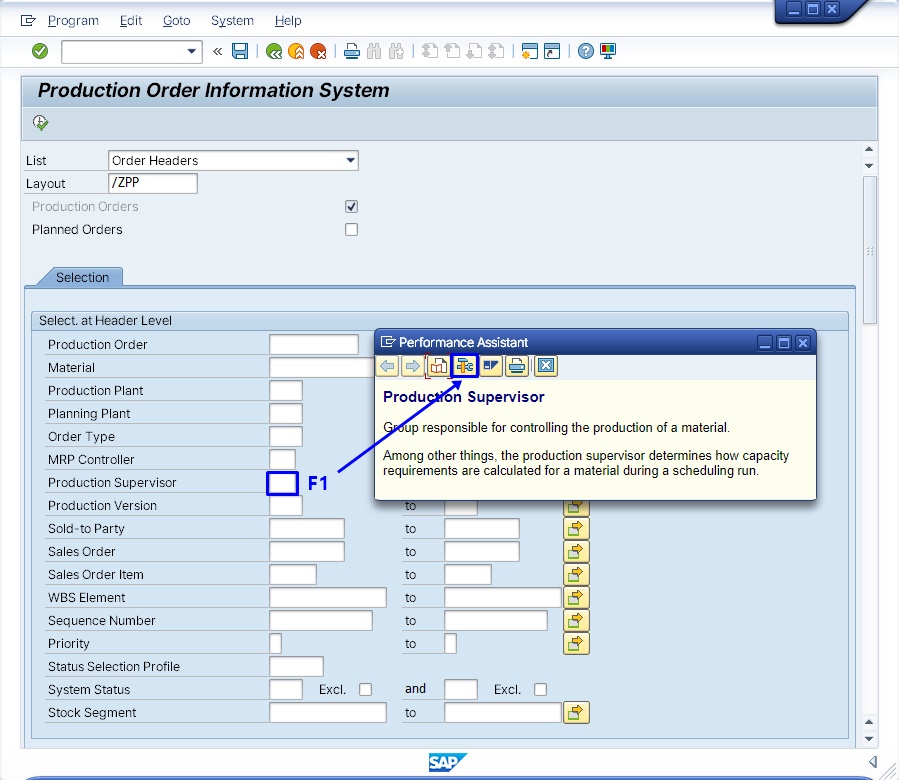Select the Selection tab
The image size is (899, 780).
click(82, 278)
